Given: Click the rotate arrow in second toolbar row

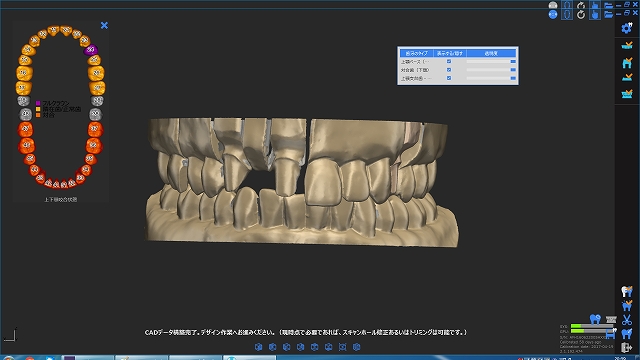Looking at the screenshot, I should click(x=581, y=15).
